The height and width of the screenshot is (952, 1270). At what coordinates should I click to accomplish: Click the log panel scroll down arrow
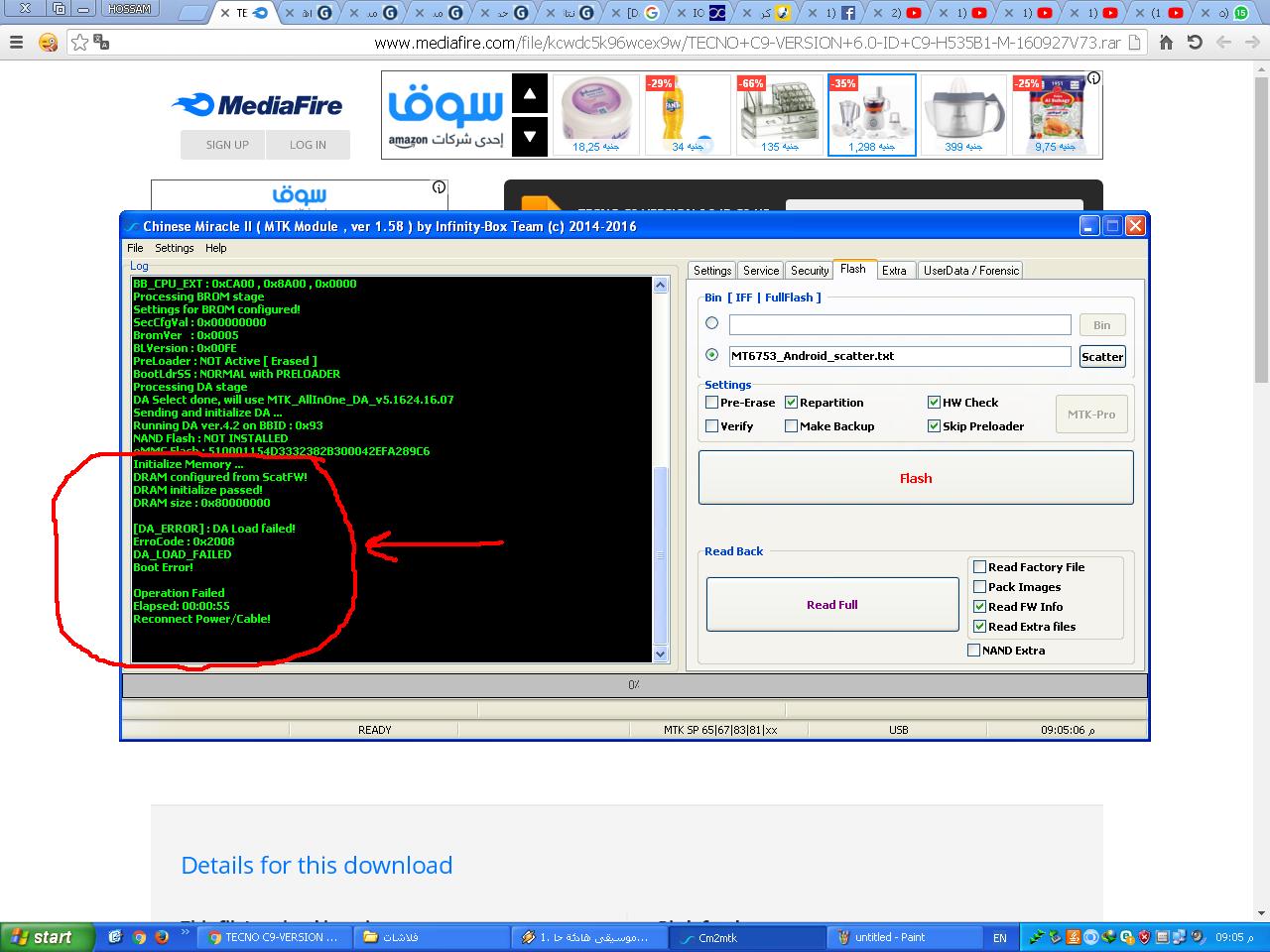(661, 654)
